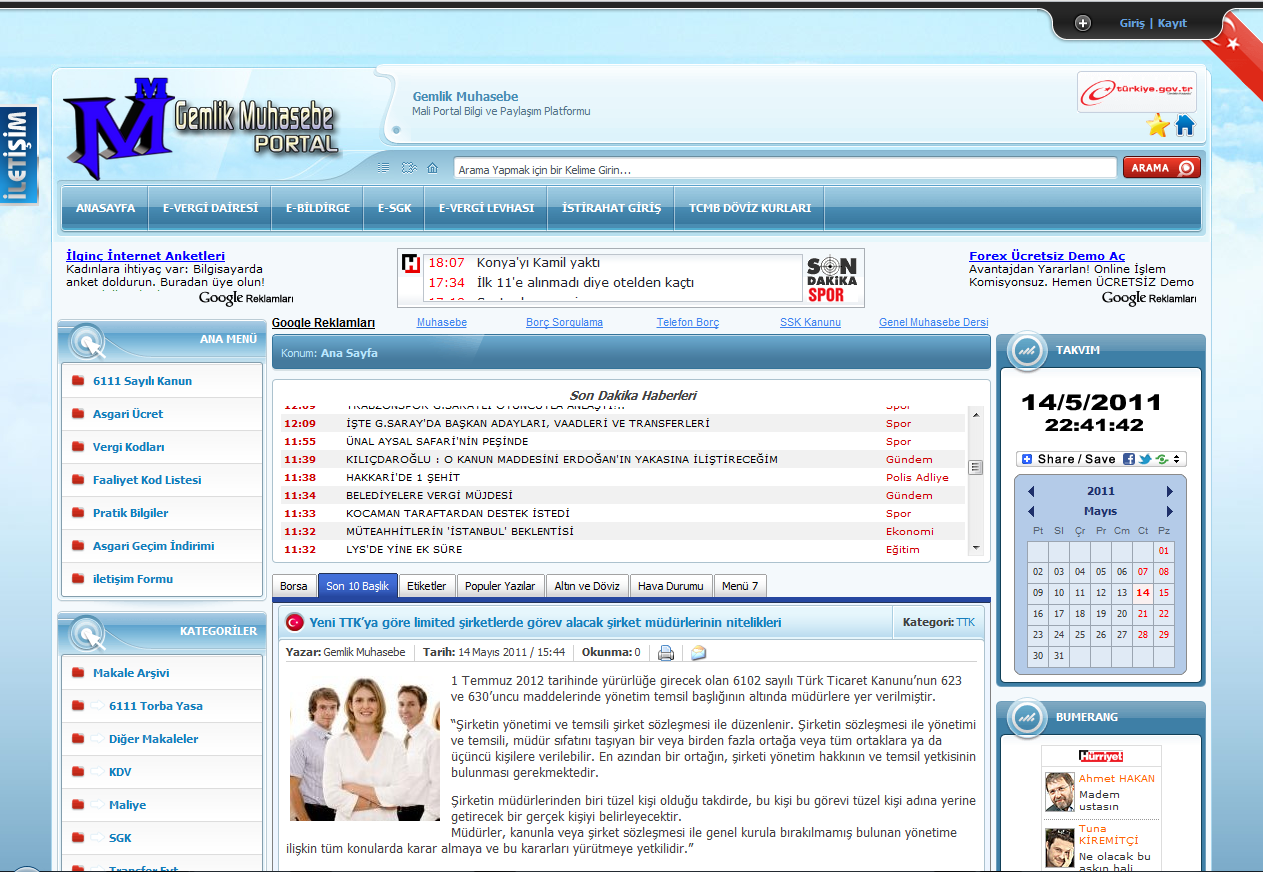Click the blue plus Share icon

coord(1027,459)
